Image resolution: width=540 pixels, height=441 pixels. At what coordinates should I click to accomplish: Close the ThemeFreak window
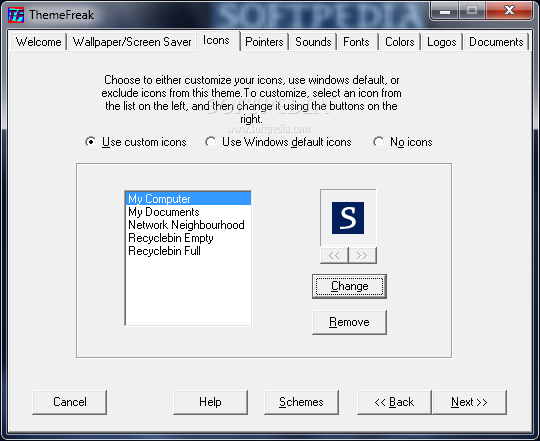[509, 11]
